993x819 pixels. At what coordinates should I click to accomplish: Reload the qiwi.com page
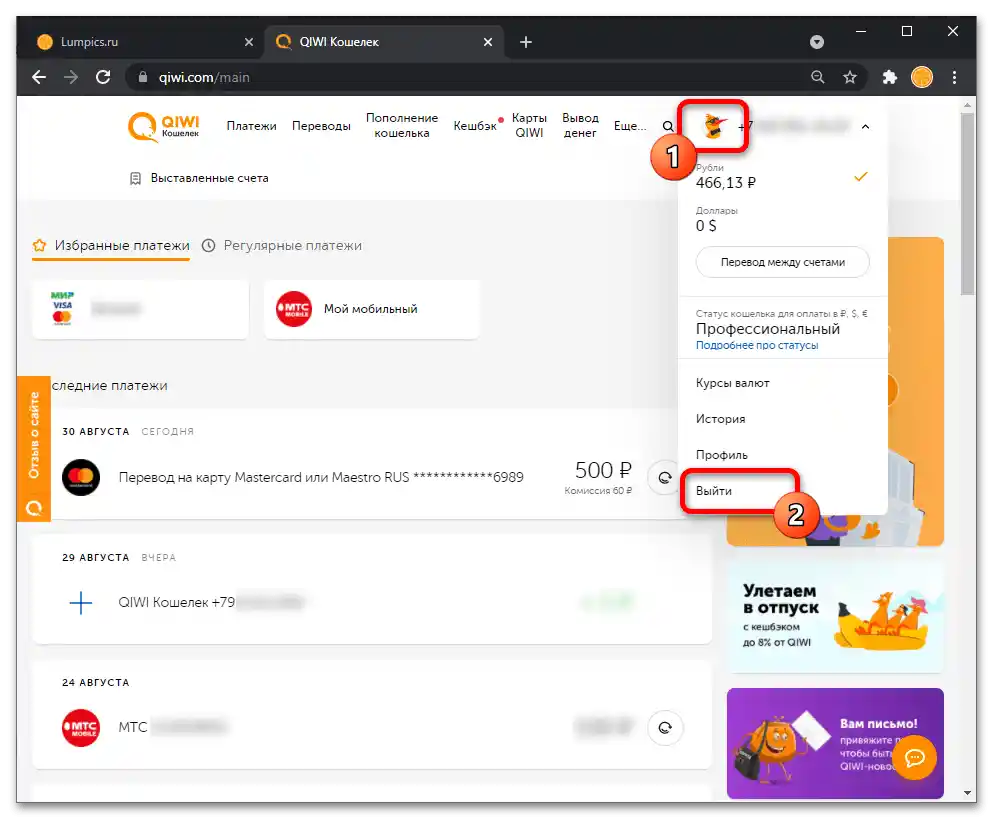coord(103,77)
